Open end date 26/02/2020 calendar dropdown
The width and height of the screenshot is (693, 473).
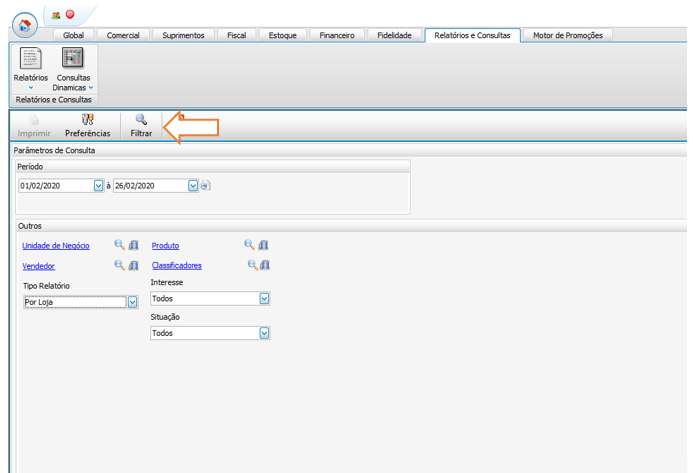[x=193, y=186]
